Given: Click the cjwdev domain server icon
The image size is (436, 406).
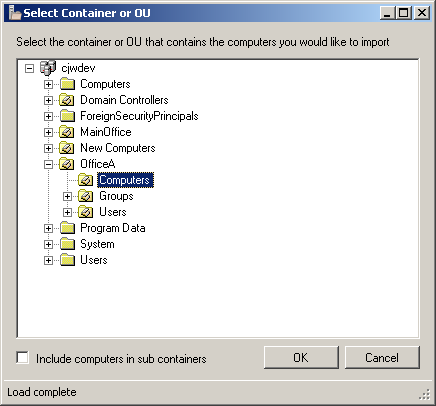Looking at the screenshot, I should [x=48, y=68].
